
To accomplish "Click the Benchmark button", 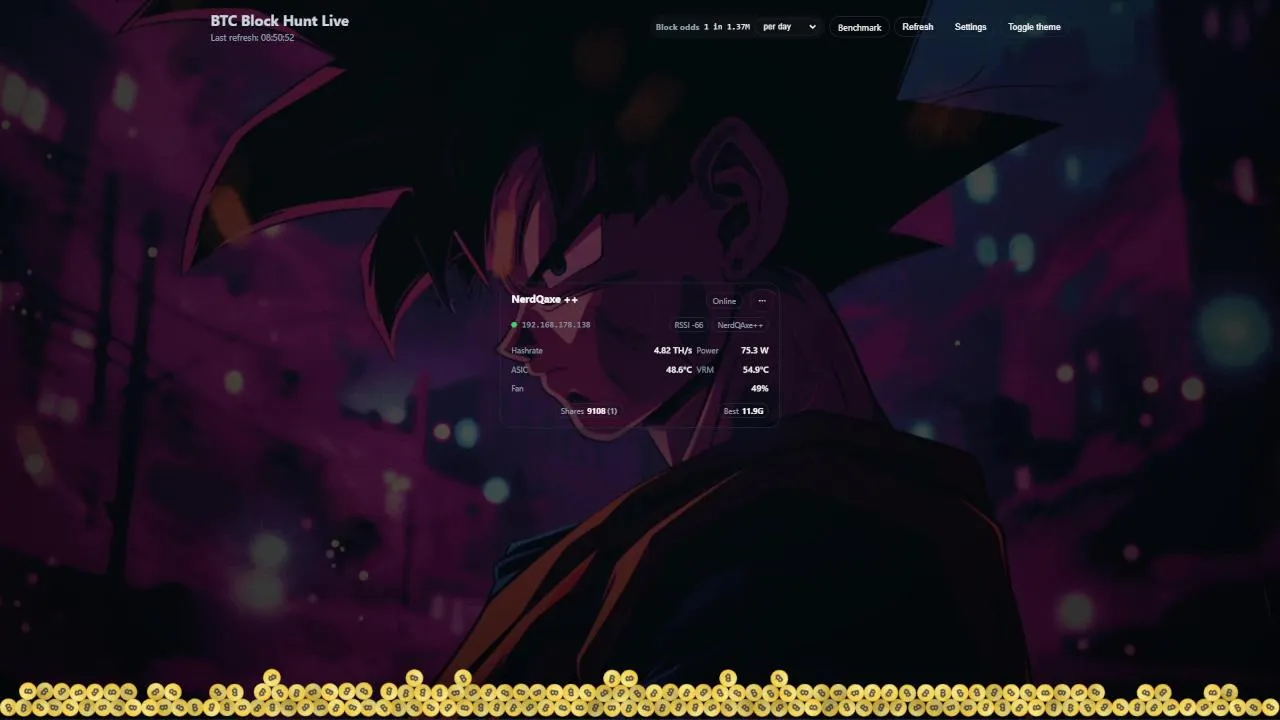I will click(859, 27).
